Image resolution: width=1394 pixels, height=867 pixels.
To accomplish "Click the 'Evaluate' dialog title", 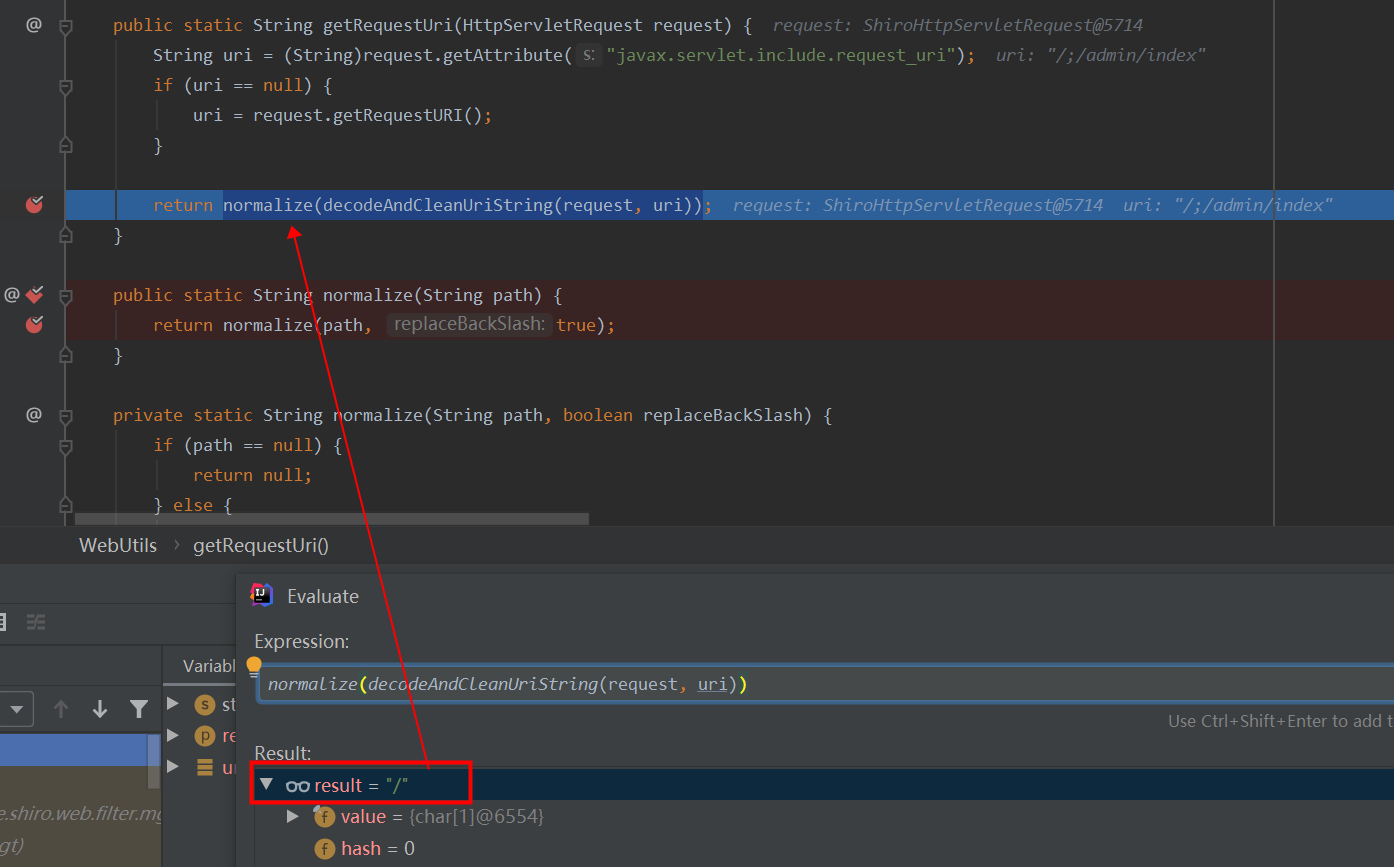I will [322, 596].
